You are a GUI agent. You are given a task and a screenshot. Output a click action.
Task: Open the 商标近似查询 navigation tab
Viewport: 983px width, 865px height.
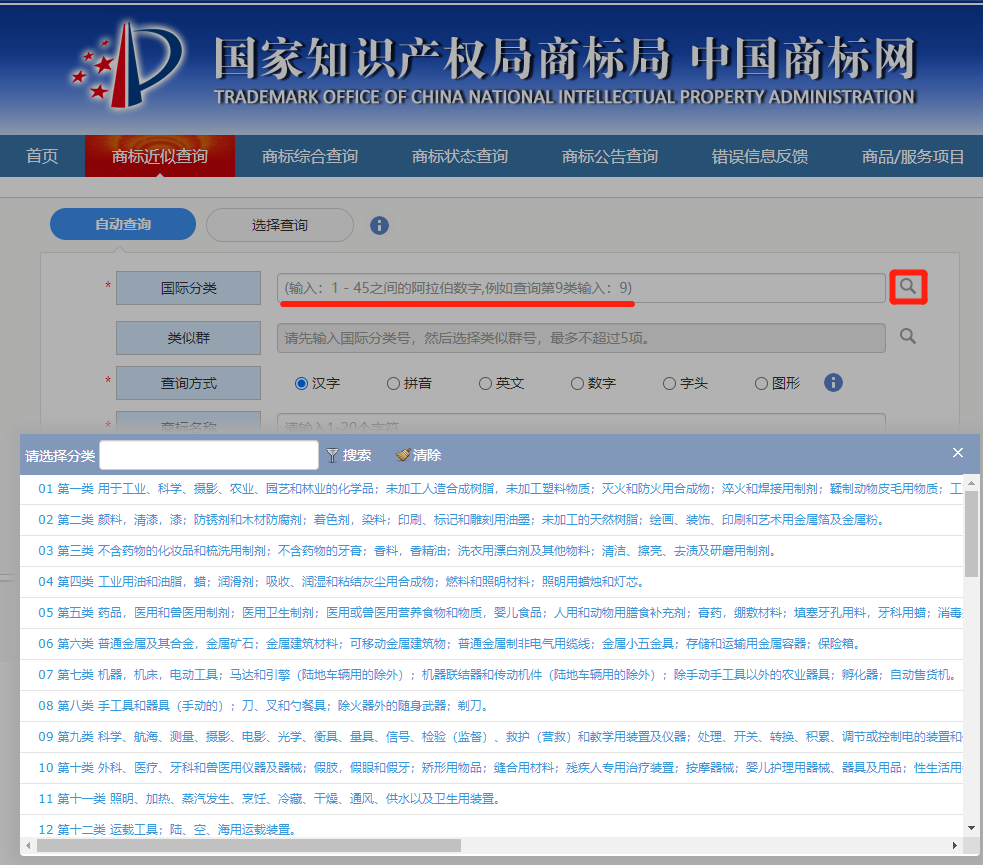(160, 156)
